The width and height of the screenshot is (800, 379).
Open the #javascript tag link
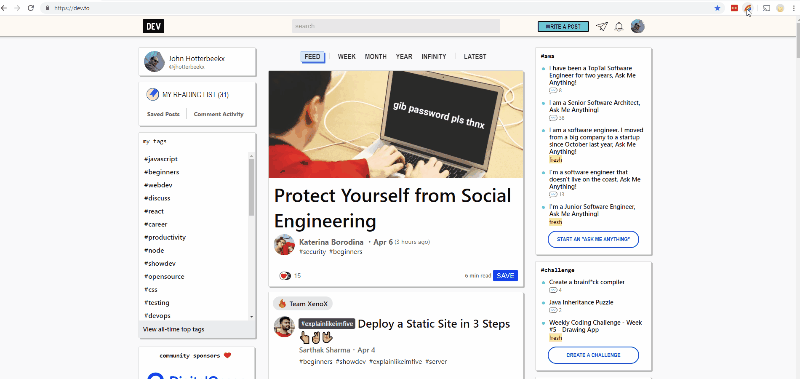click(x=161, y=159)
